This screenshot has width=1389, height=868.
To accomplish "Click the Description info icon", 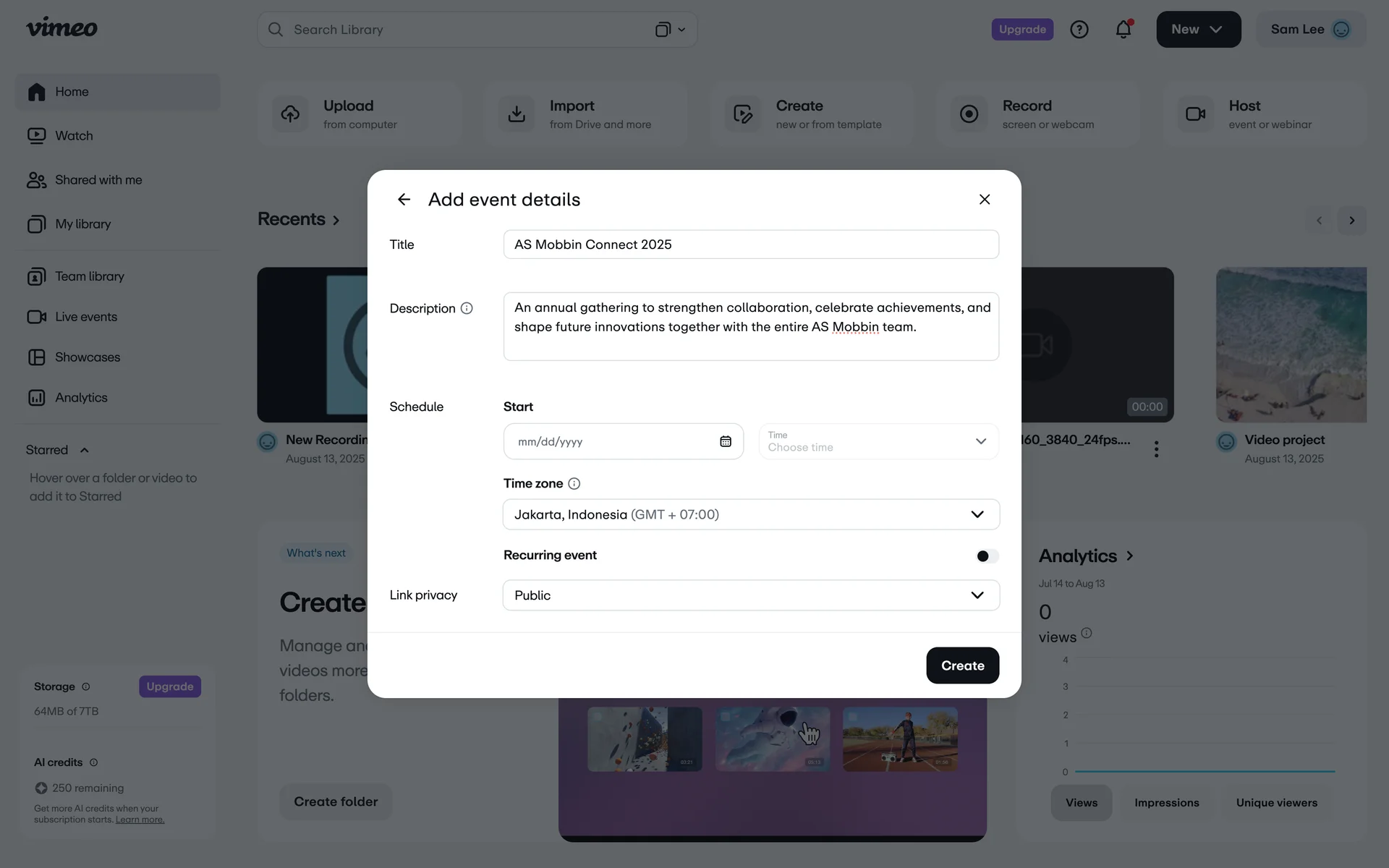I will (x=467, y=308).
